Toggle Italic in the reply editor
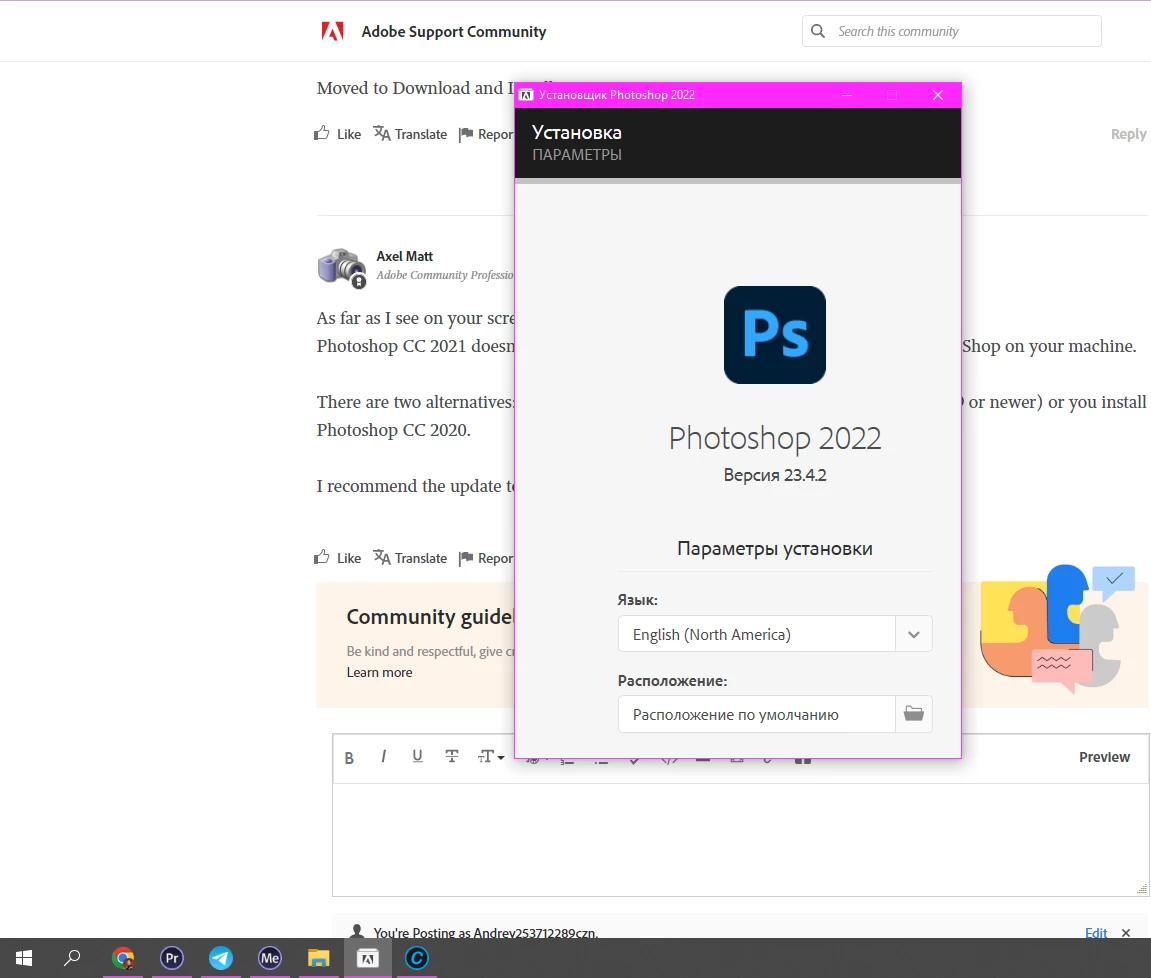This screenshot has width=1151, height=978. pos(383,756)
